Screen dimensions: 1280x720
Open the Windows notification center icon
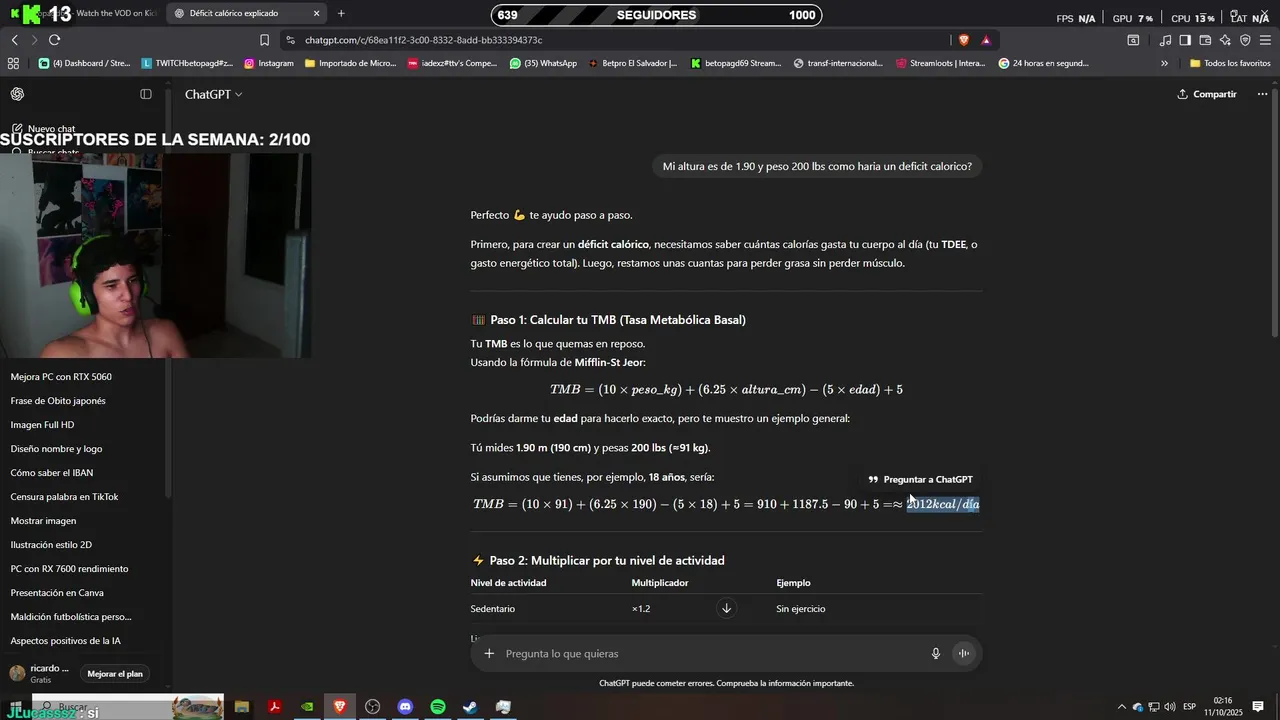pos(1258,707)
